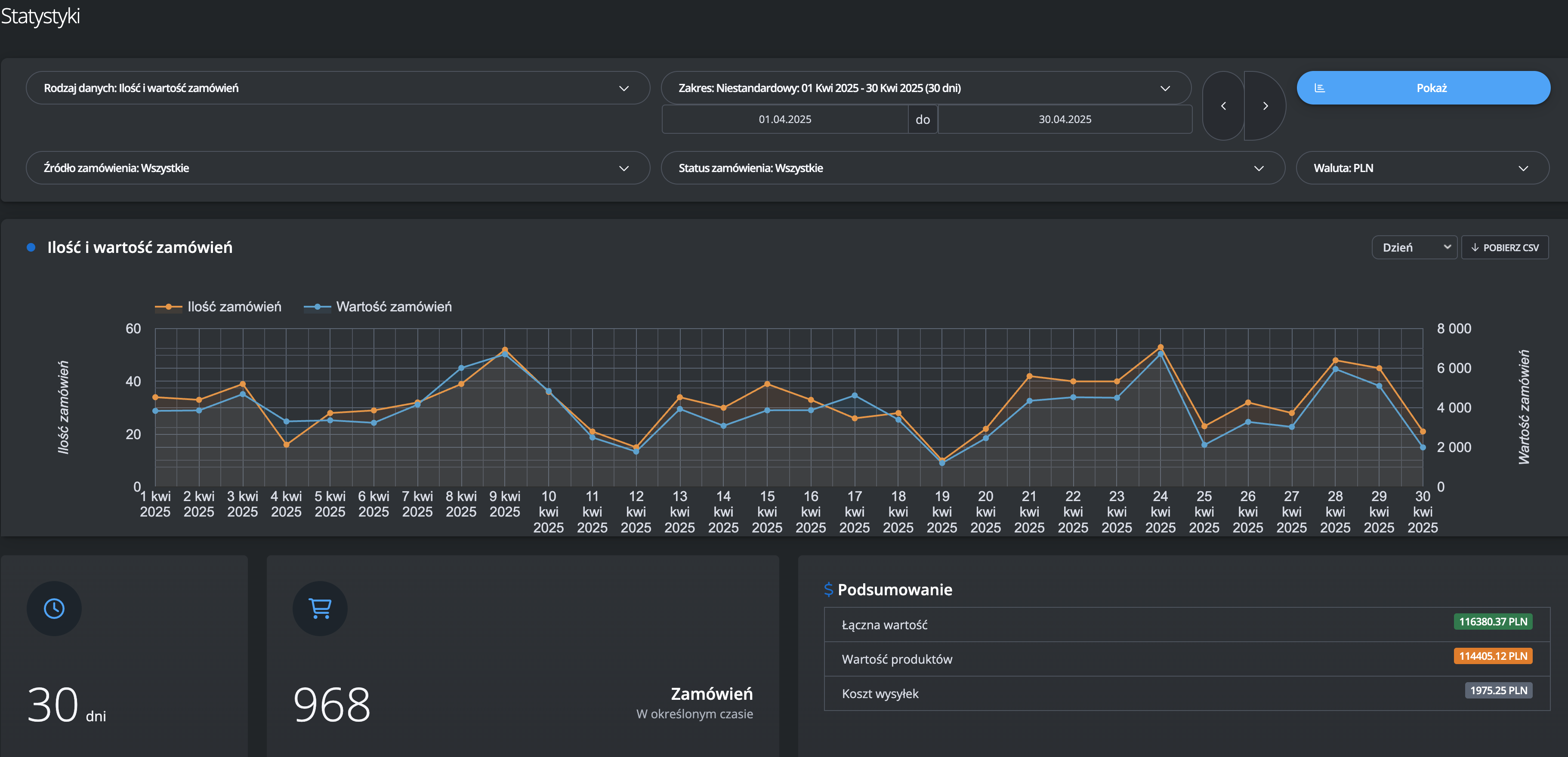This screenshot has width=1568, height=757.
Task: Click the Zamówień W określonym czasie label
Action: 694,703
